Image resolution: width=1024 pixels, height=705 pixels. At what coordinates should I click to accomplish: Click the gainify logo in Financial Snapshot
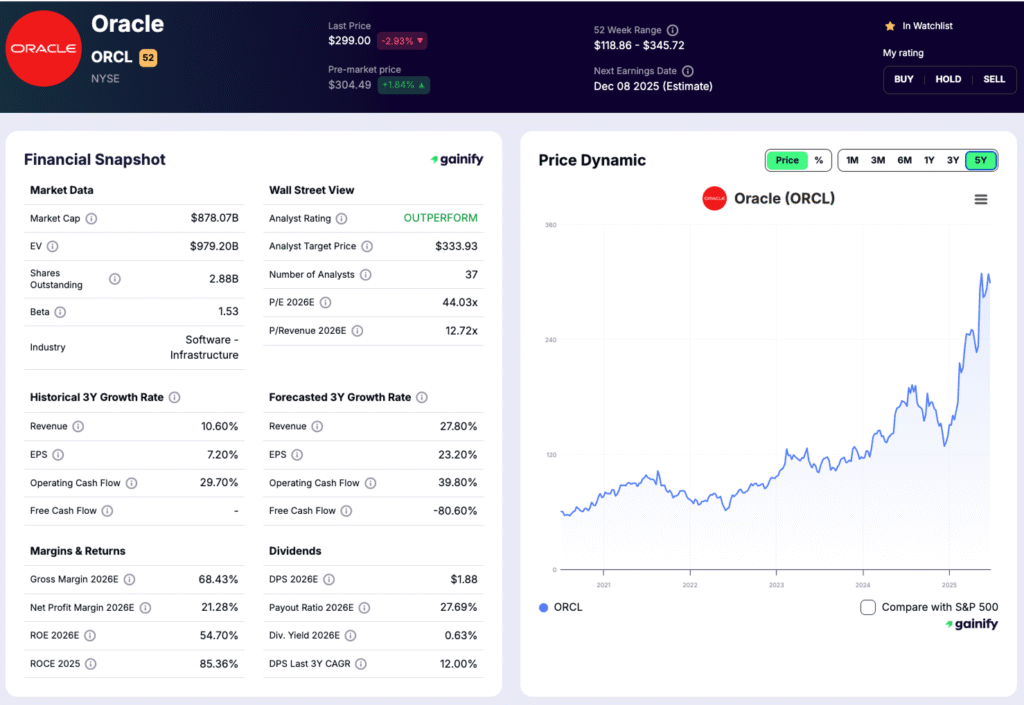pyautogui.click(x=457, y=158)
